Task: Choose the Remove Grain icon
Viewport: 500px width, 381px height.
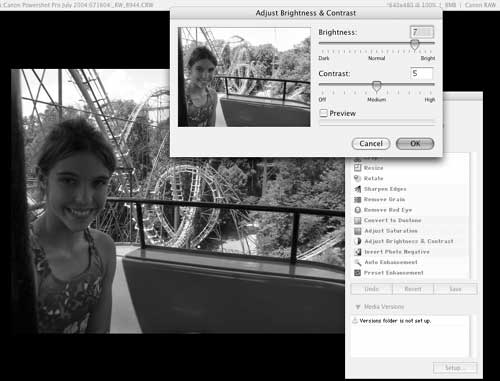Action: [357, 200]
